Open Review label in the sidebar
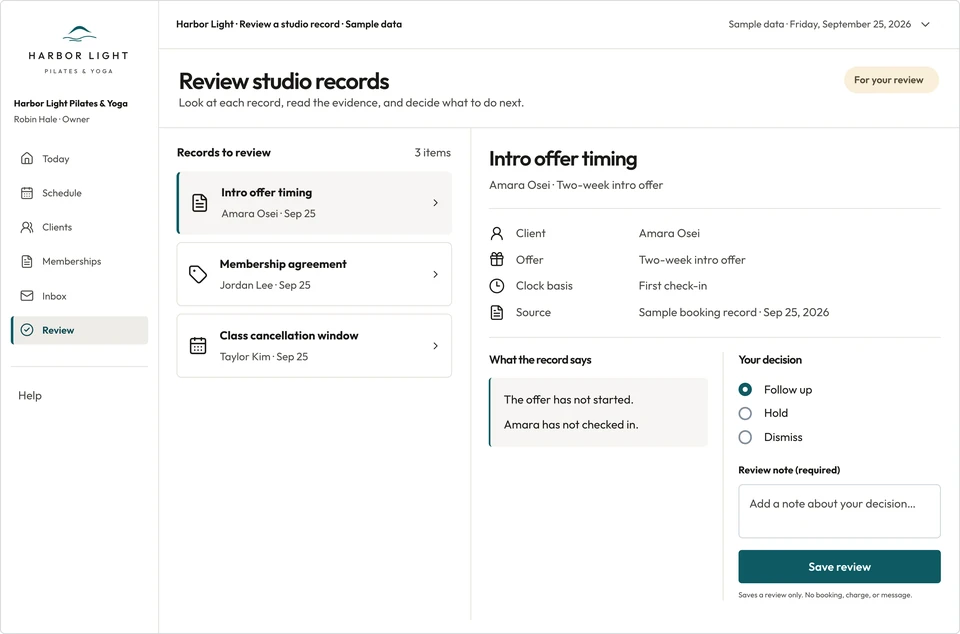Image resolution: width=960 pixels, height=634 pixels. click(58, 330)
